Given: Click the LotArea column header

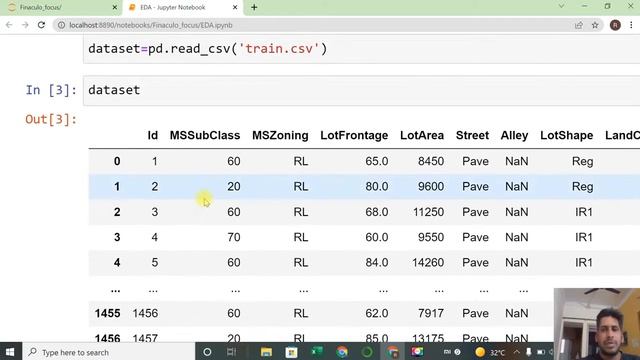Looking at the screenshot, I should (422, 136).
